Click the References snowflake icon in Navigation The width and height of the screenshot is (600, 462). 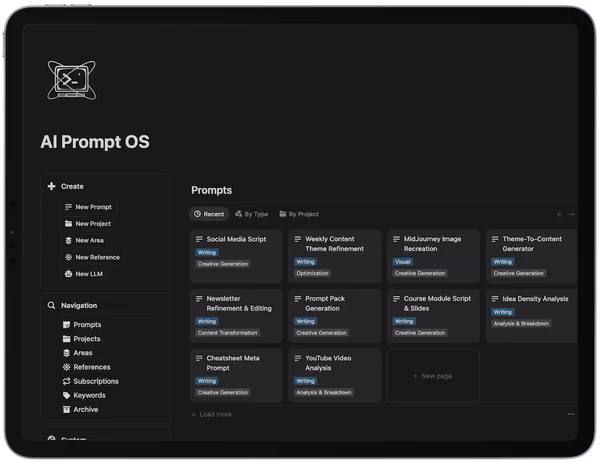pos(66,367)
